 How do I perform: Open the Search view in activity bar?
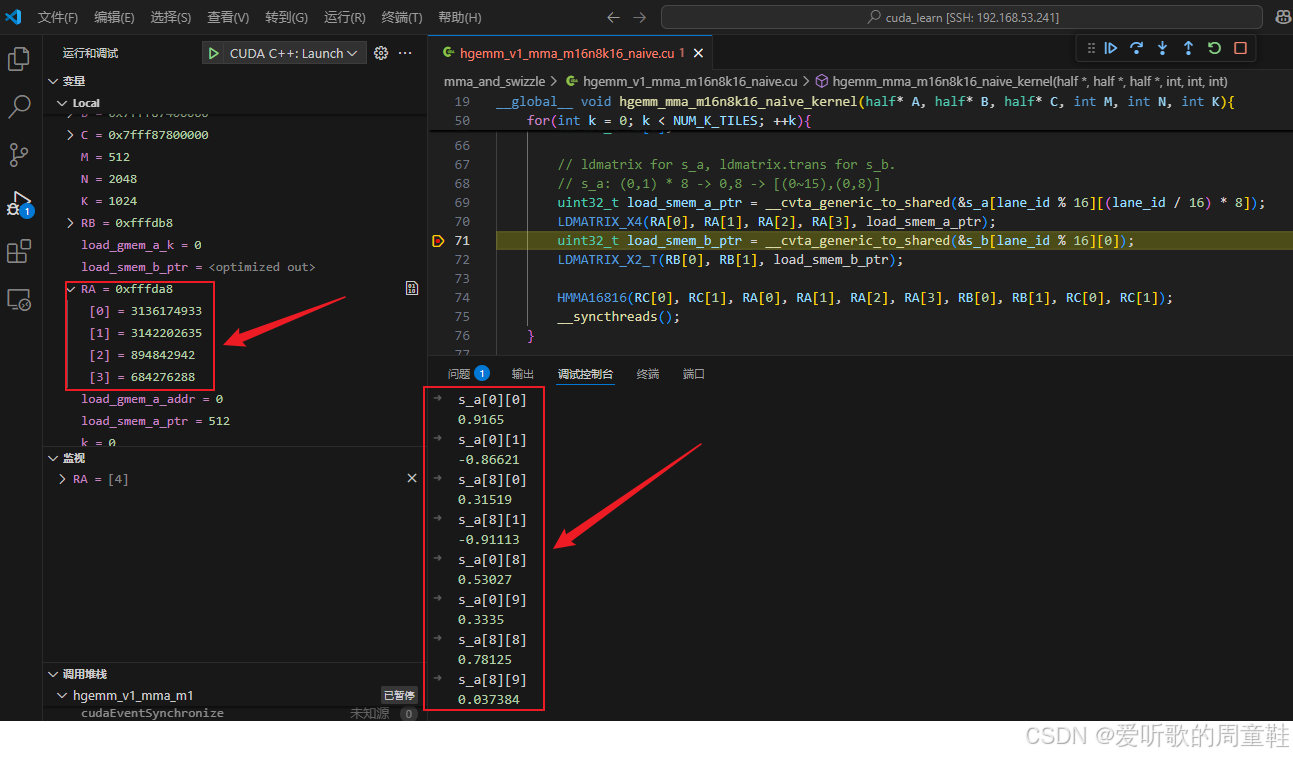(19, 107)
